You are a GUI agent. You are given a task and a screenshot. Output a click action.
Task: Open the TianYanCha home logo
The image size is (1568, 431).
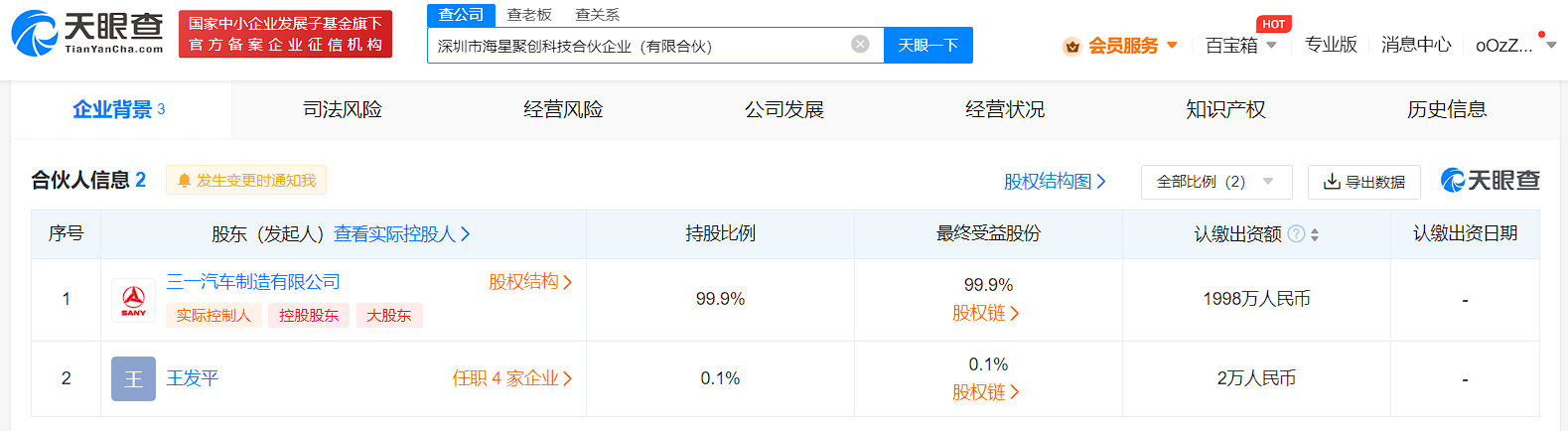(87, 33)
